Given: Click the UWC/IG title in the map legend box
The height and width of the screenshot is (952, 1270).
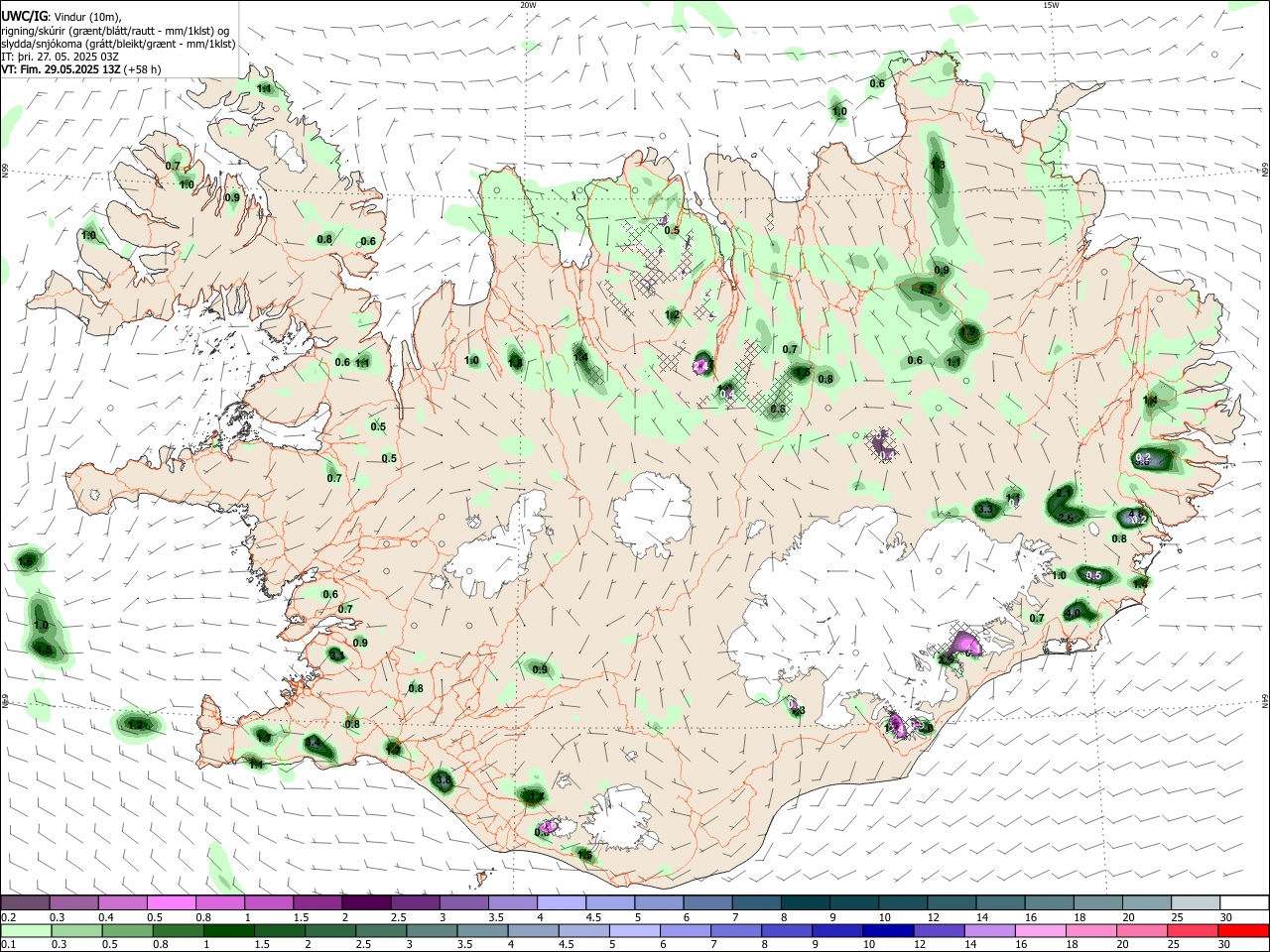Looking at the screenshot, I should (23, 17).
